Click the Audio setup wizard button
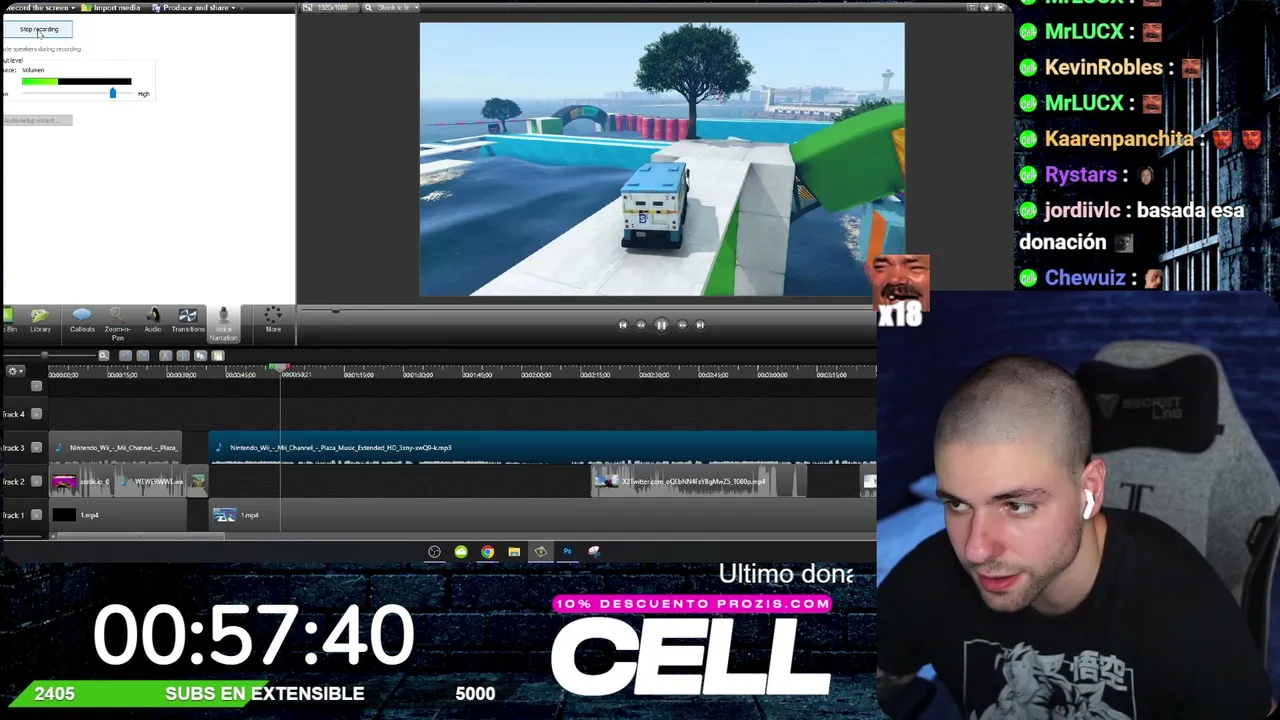1280x720 pixels. (x=37, y=120)
